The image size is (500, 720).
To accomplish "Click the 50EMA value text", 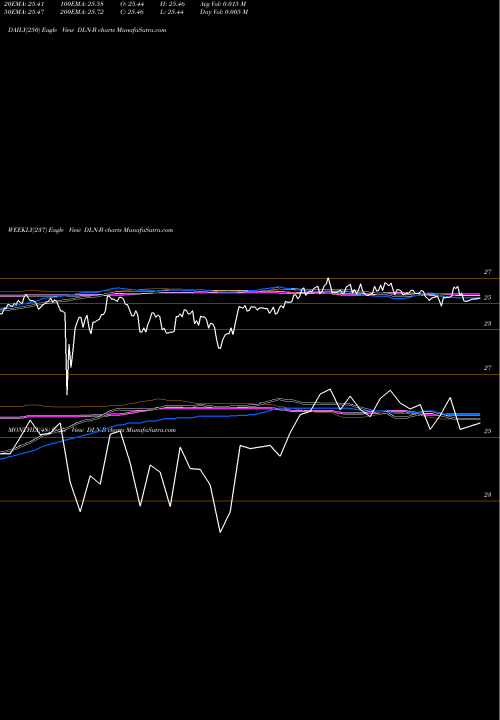I will (26, 12).
